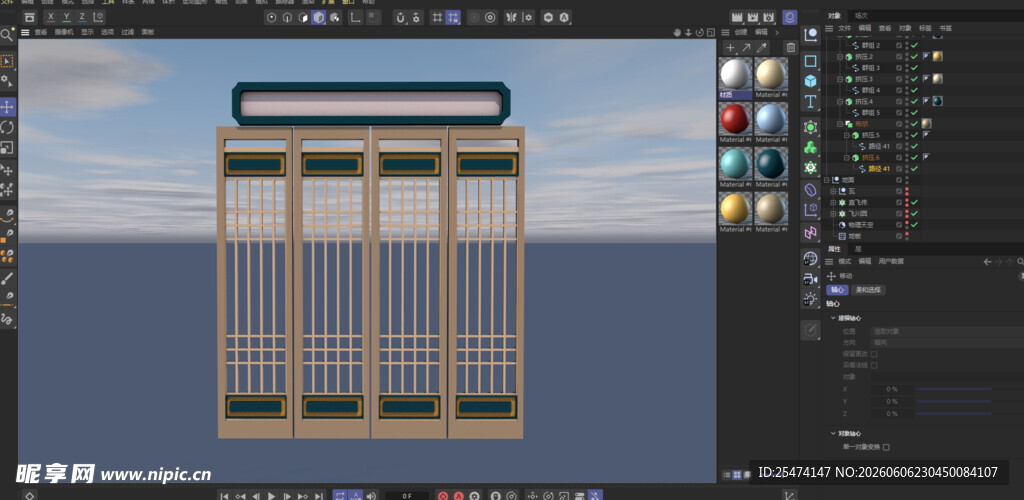Click the 轴心 button
This screenshot has width=1024, height=500.
coord(837,290)
